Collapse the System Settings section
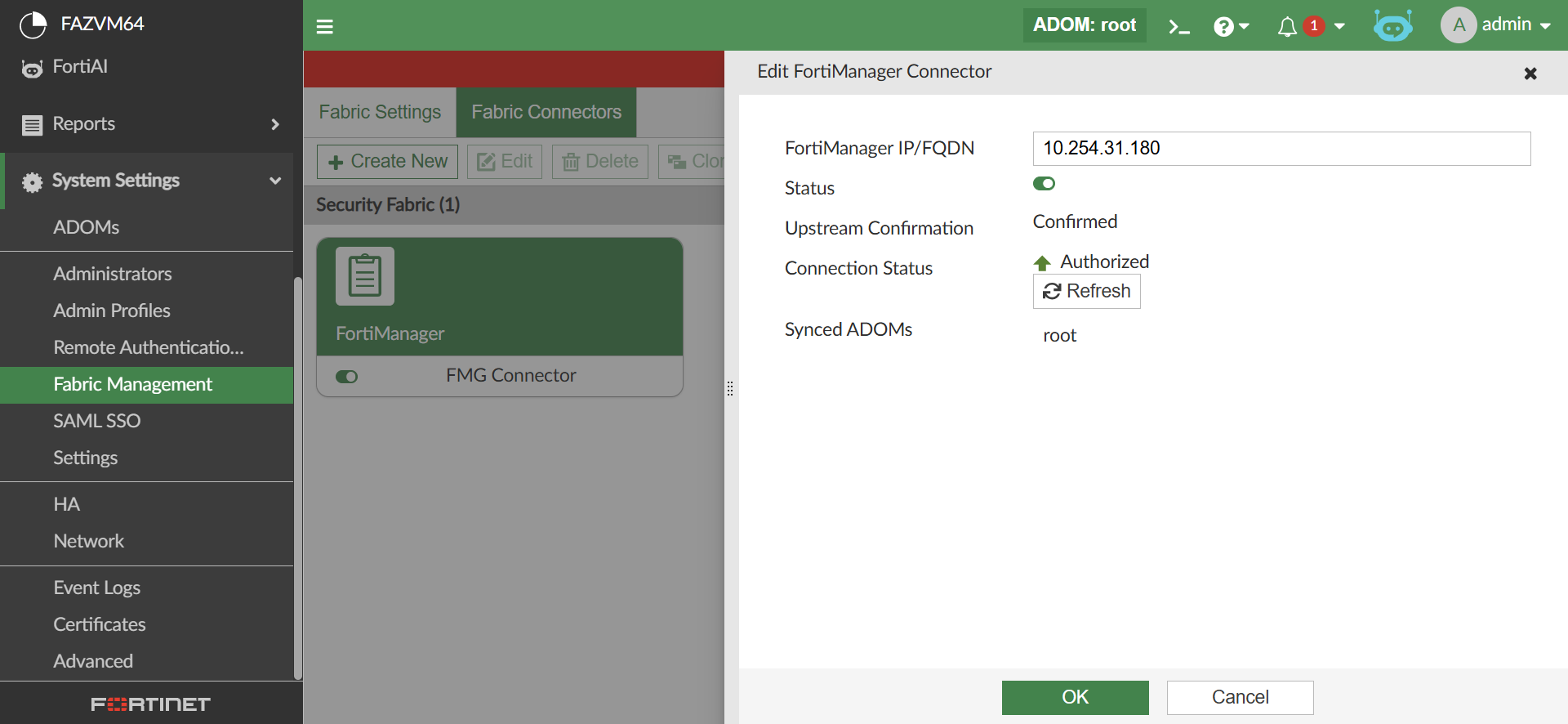 coord(275,181)
